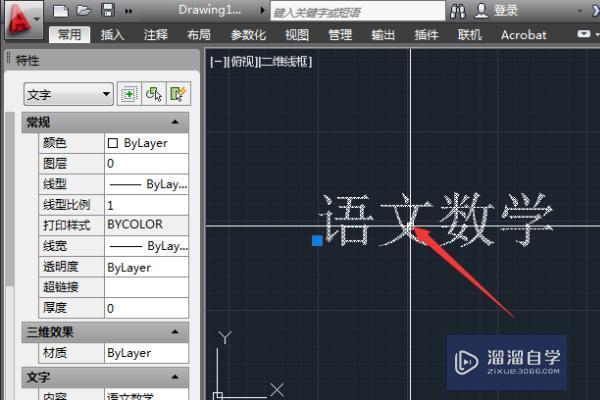Switch to the 视图 ribbon tab
600x400 pixels.
297,35
